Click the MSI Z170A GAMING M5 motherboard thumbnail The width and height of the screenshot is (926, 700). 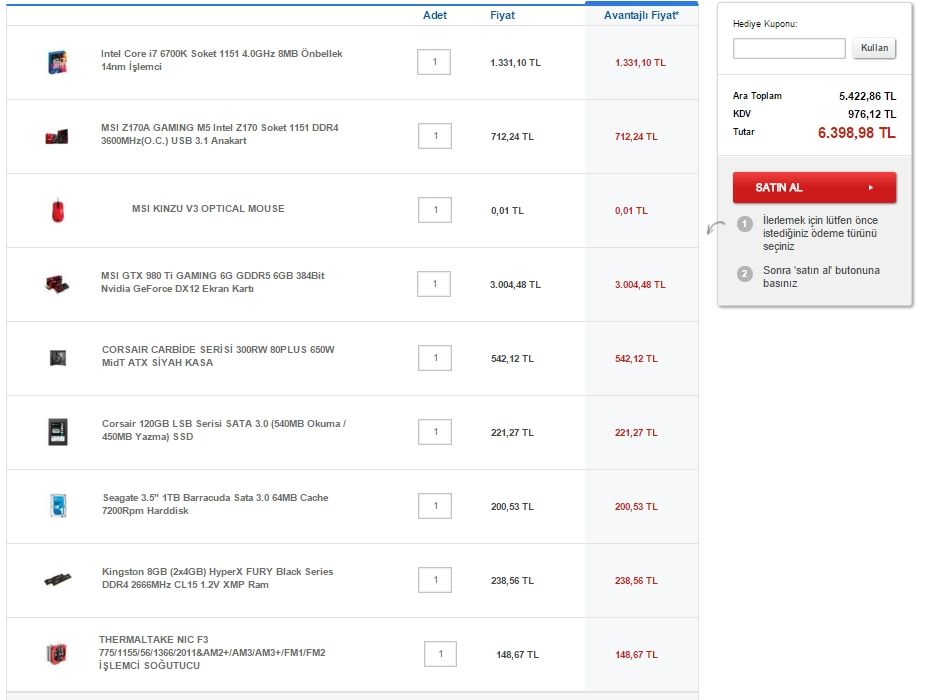(57, 136)
